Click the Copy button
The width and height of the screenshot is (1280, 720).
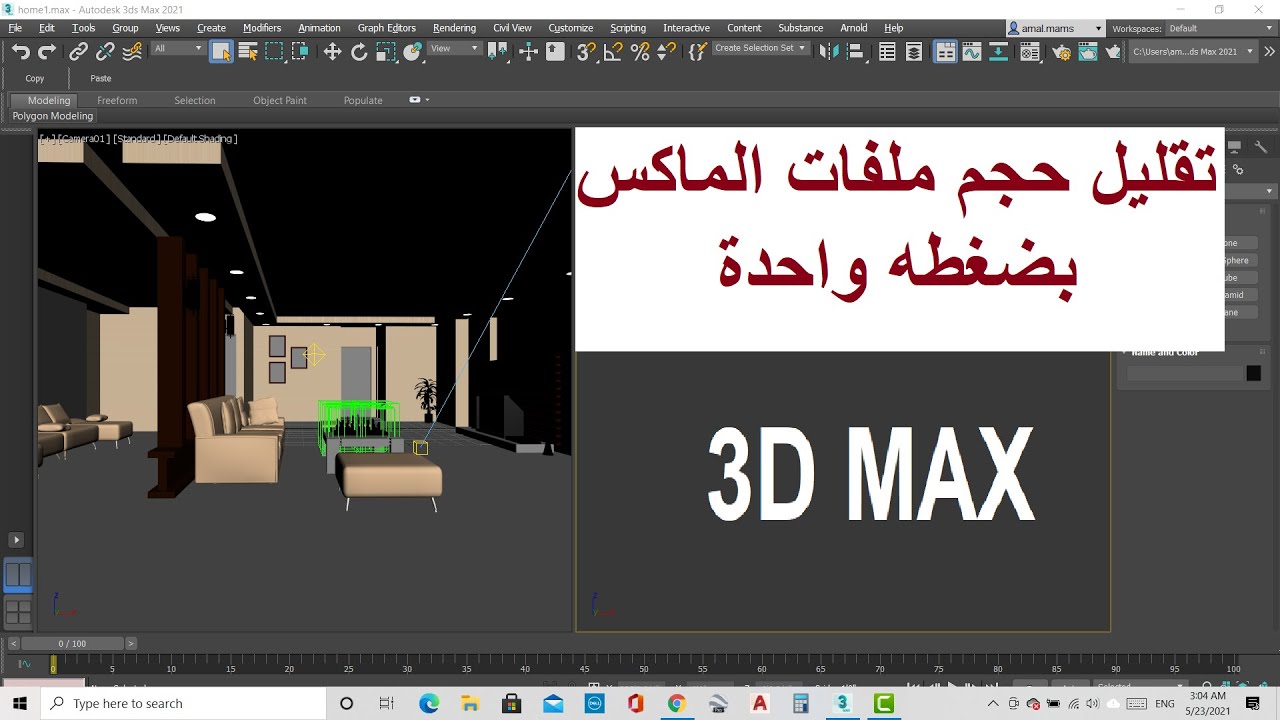point(35,78)
